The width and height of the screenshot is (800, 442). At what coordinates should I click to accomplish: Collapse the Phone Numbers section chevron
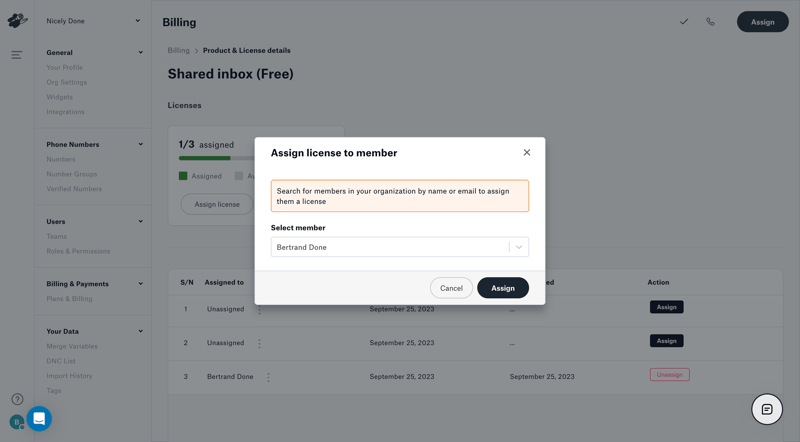coord(140,144)
